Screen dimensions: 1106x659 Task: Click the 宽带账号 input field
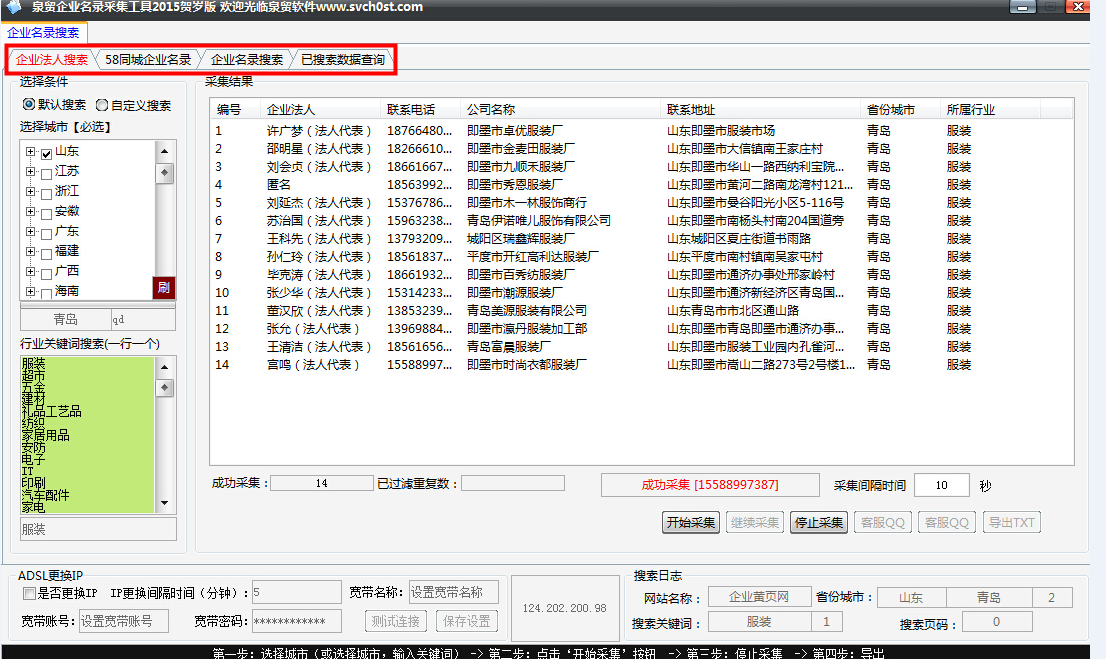[x=123, y=622]
